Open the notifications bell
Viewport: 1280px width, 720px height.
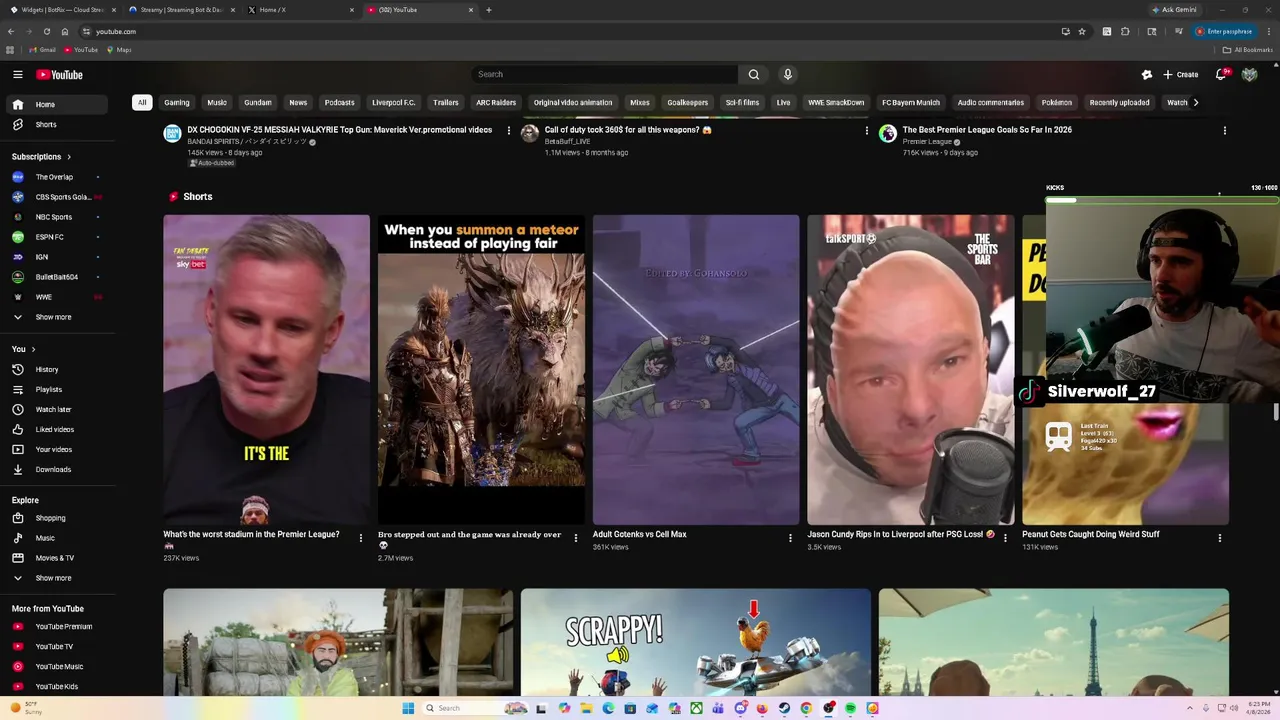click(1221, 74)
